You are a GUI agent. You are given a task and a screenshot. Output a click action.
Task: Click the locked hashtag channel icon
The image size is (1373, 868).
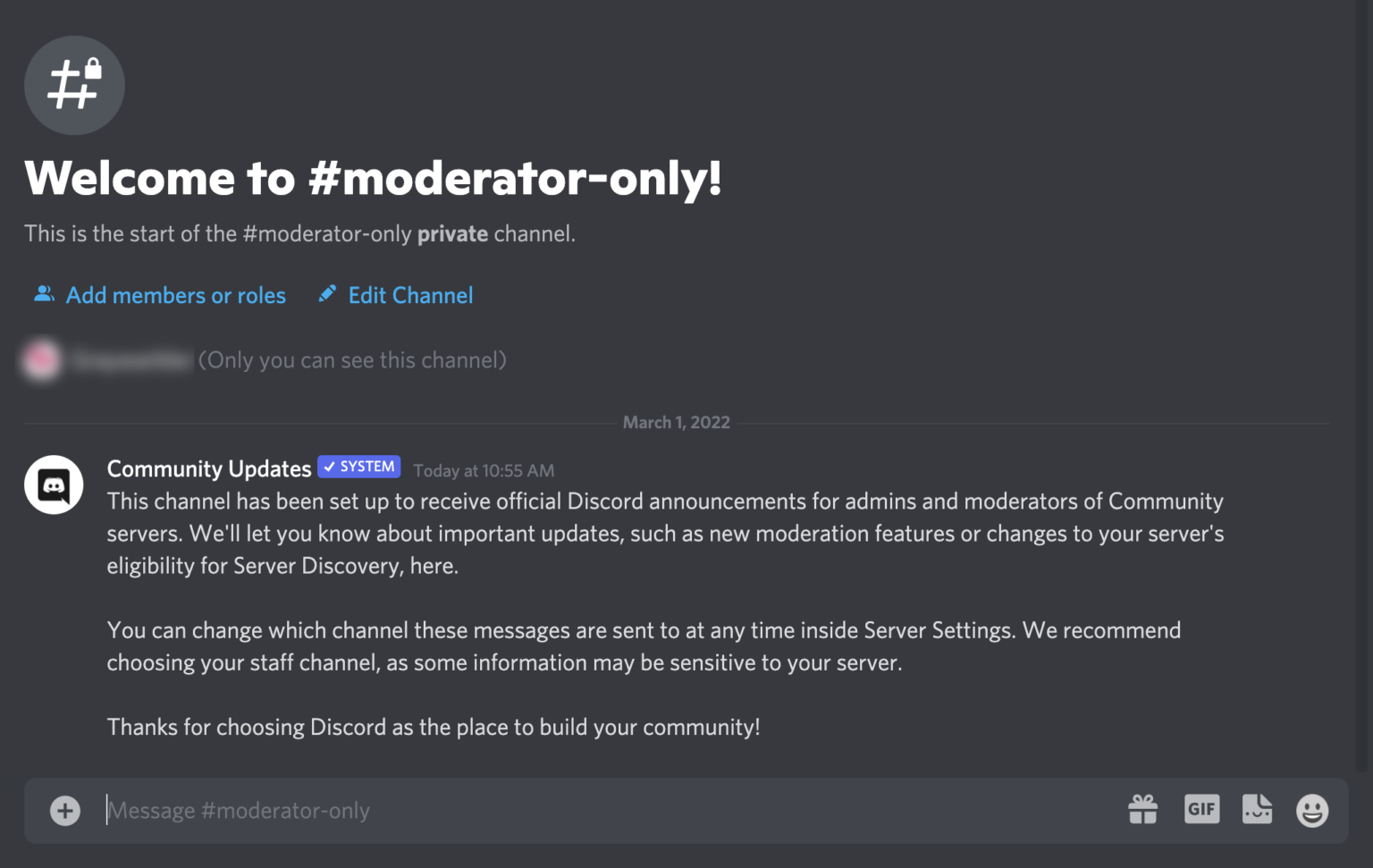pos(75,85)
